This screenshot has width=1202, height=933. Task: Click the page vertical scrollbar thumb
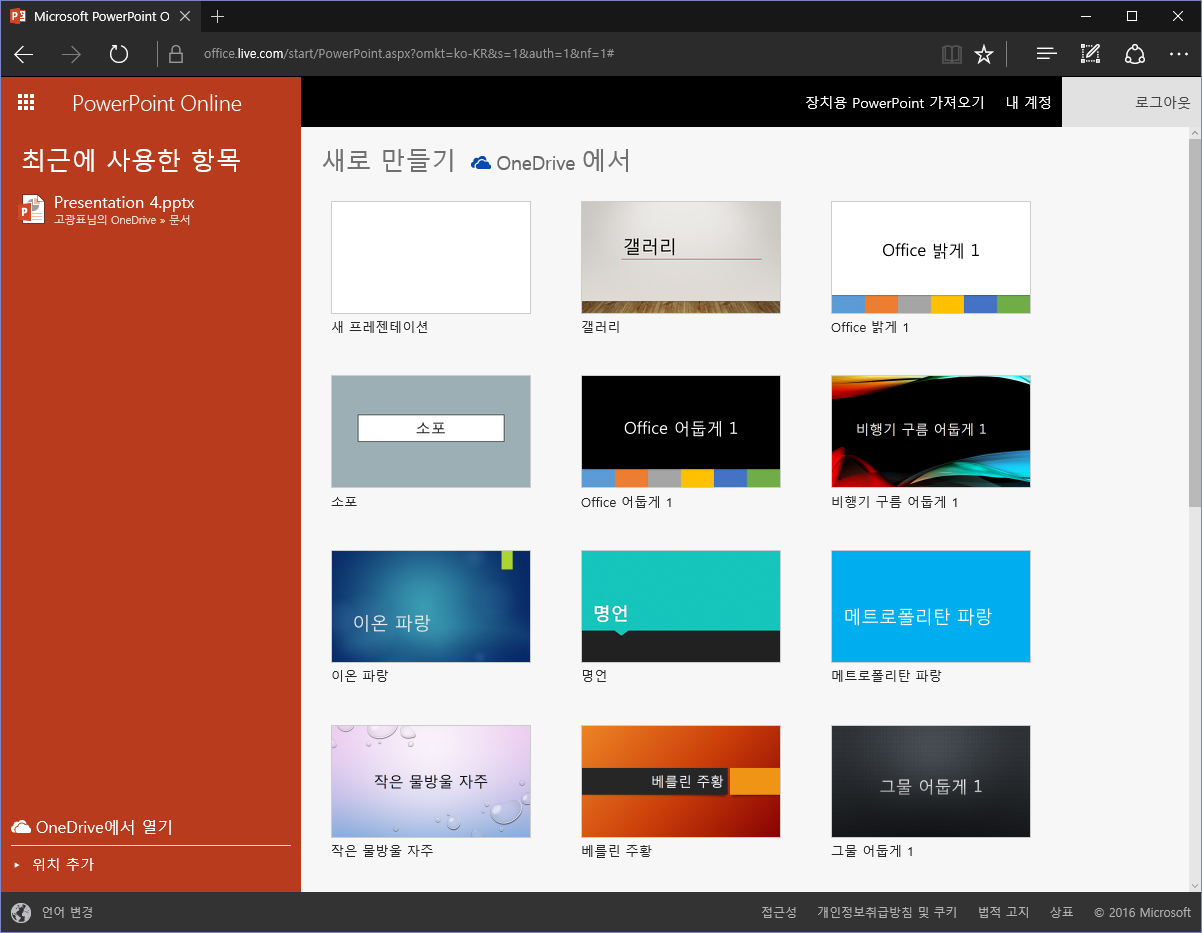(x=1194, y=323)
